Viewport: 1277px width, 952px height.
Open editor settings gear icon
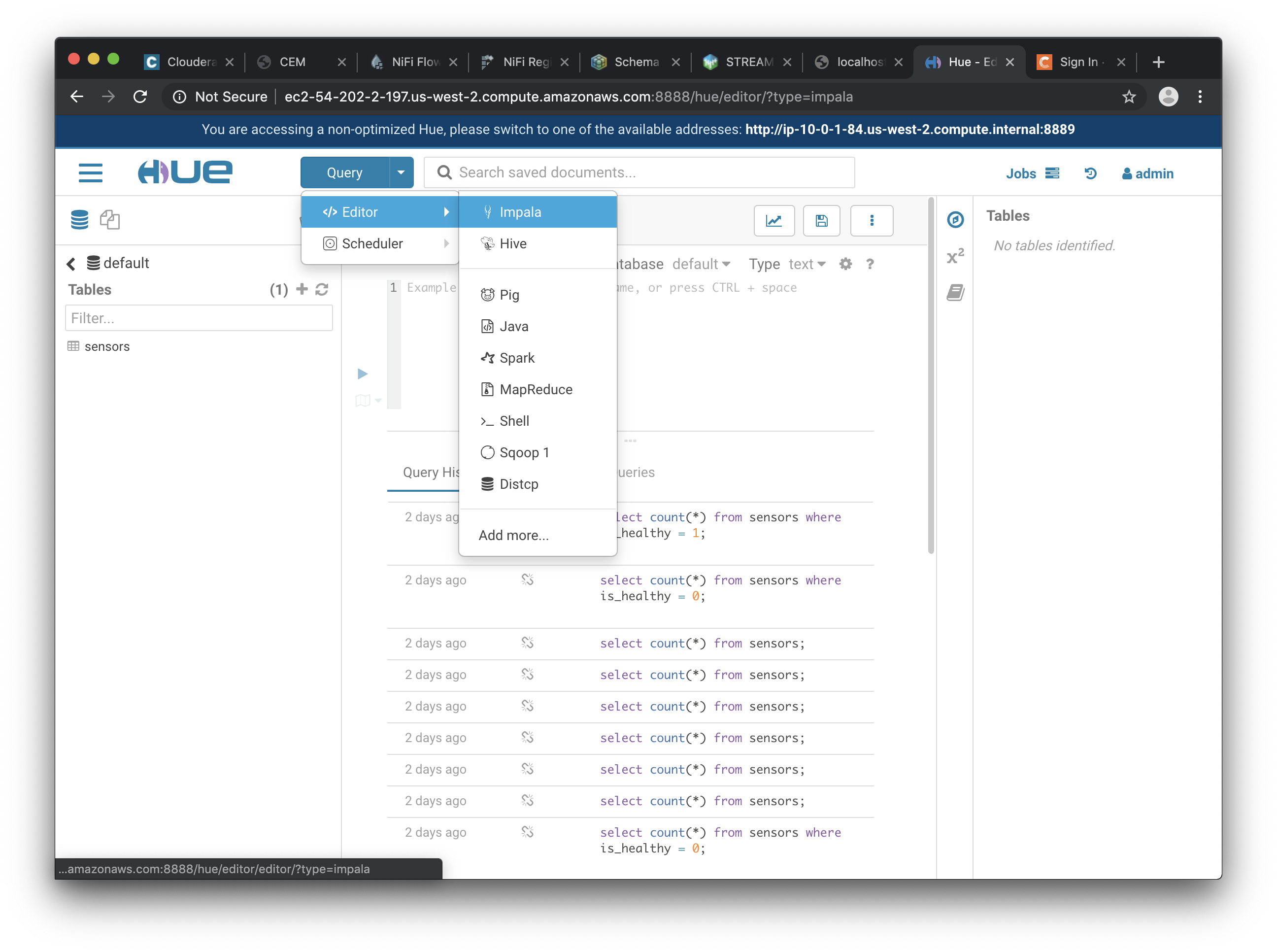tap(845, 264)
